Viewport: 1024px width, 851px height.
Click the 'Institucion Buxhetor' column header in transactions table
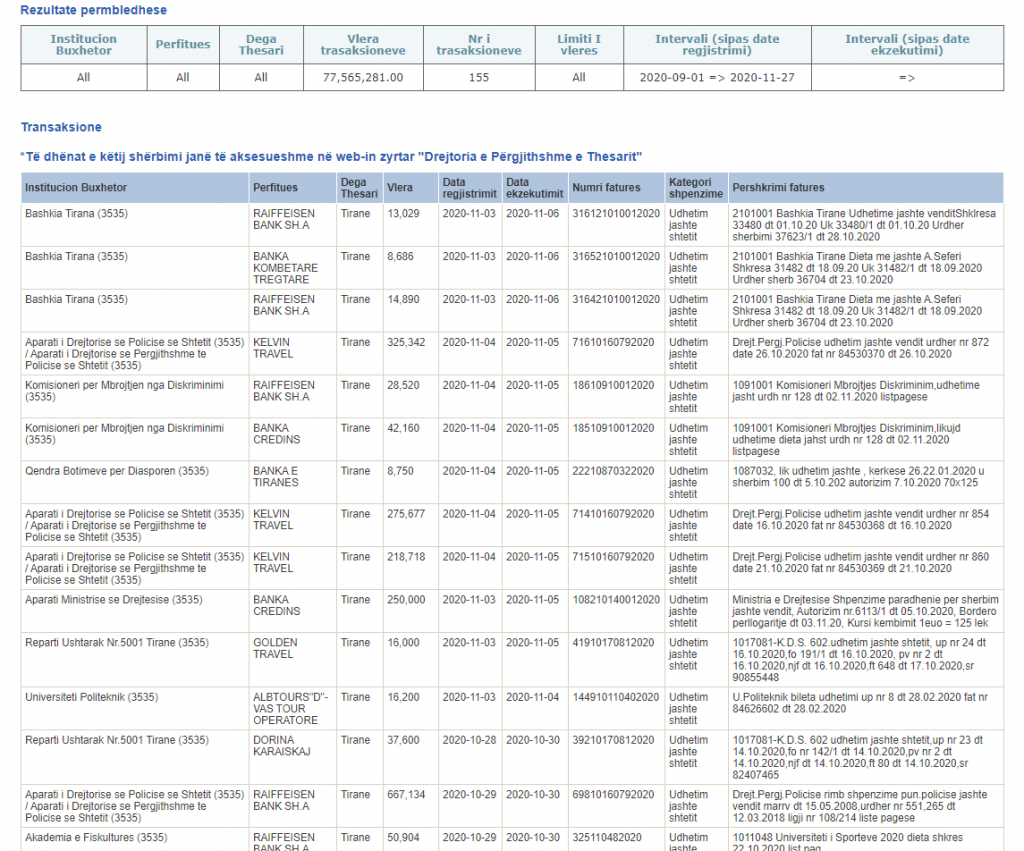76,187
